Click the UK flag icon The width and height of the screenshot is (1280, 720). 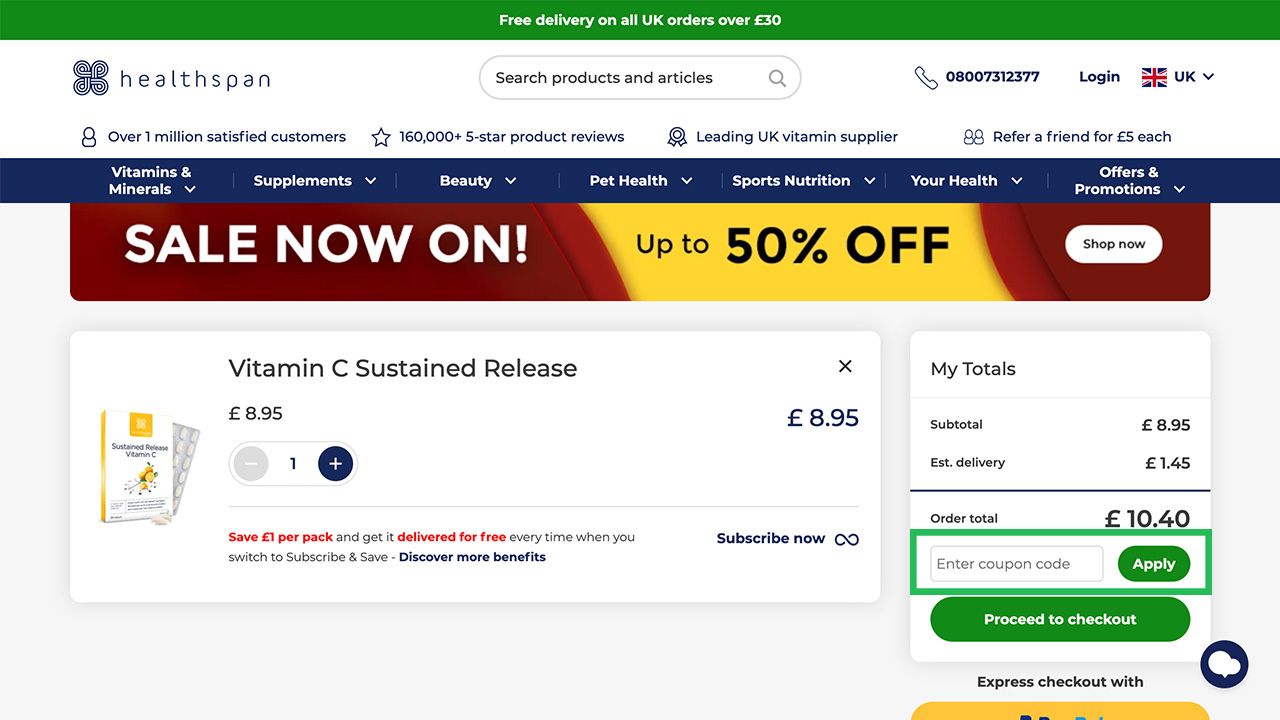tap(1154, 77)
